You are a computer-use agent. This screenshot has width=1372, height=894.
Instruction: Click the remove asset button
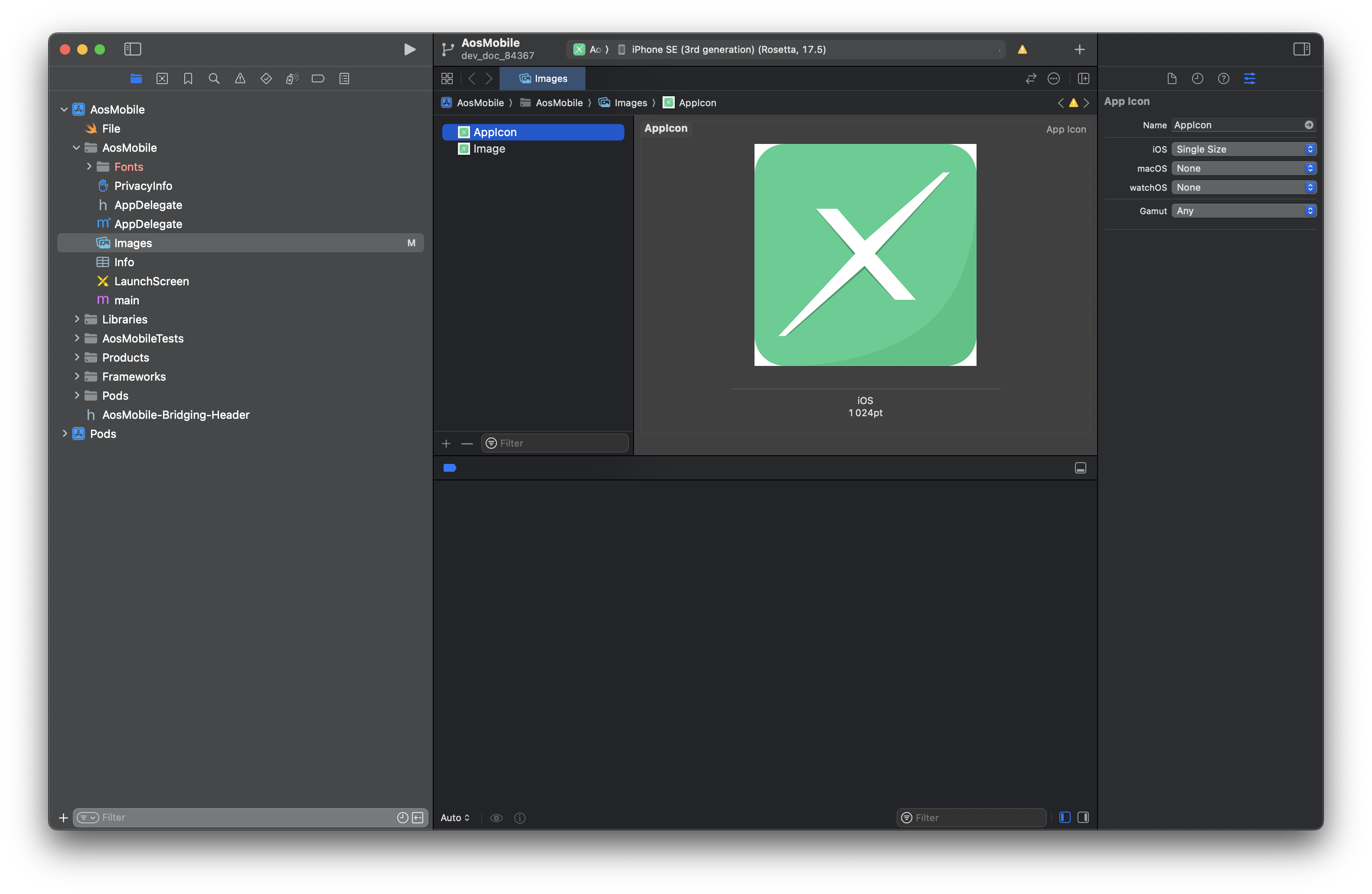[x=466, y=443]
